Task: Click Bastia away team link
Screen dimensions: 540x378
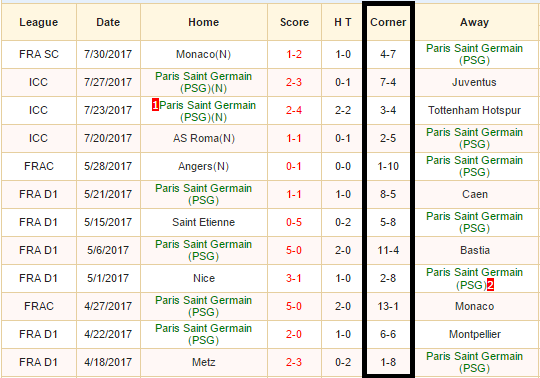Action: pyautogui.click(x=475, y=250)
